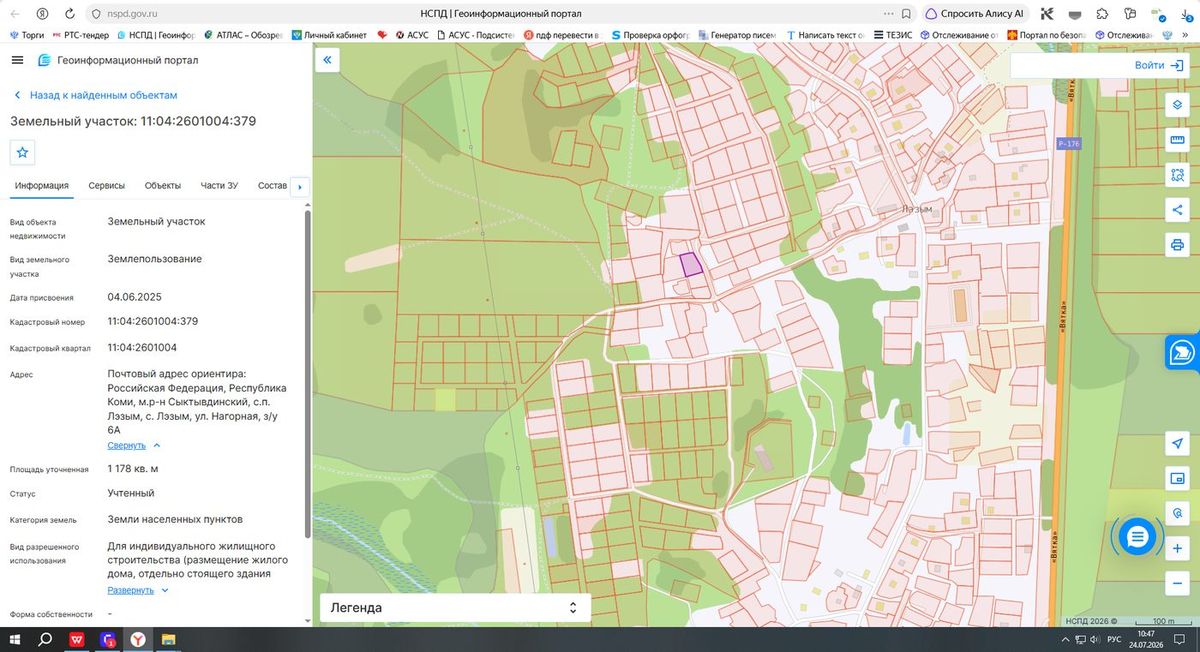
Task: Open the map layers panel icon
Action: click(1177, 105)
